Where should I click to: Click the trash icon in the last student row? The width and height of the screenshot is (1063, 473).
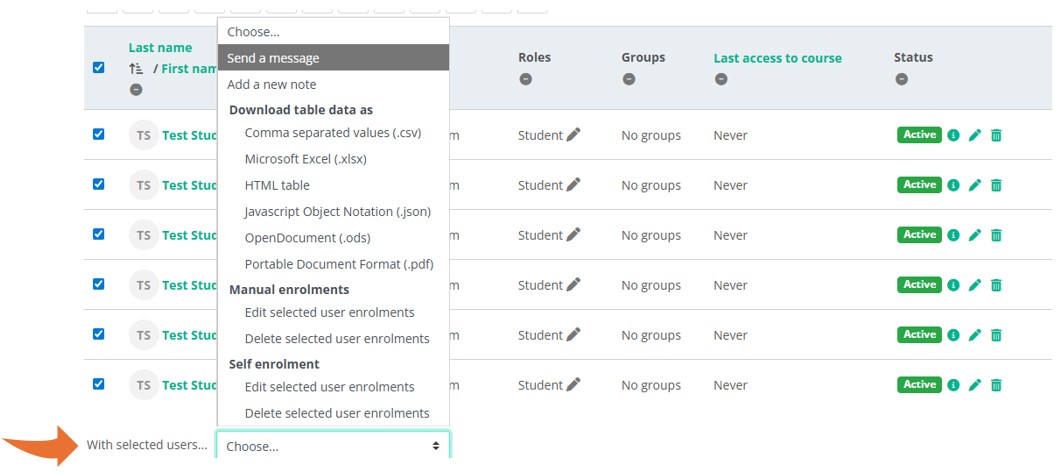coord(996,385)
